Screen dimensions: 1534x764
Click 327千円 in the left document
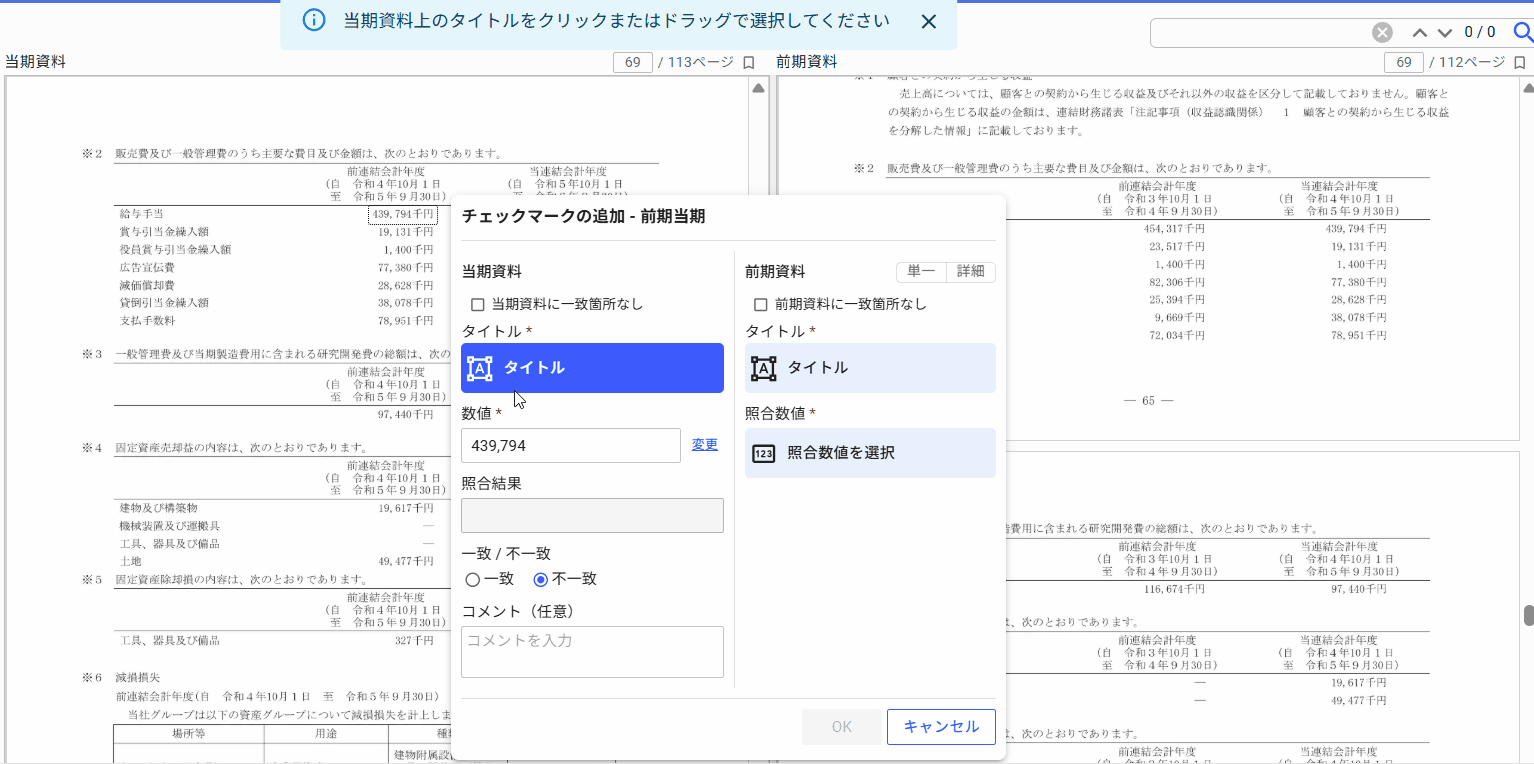coord(413,640)
